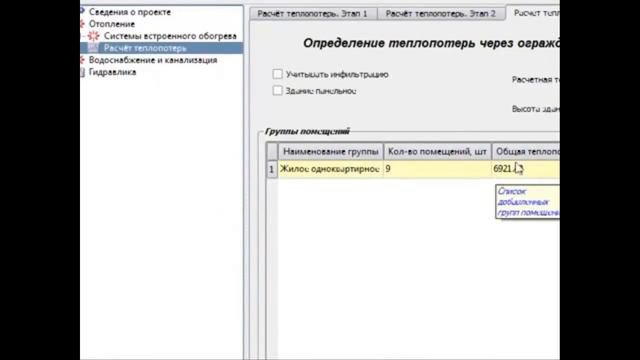This screenshot has height=360, width=640.
Task: Select 'Отопление' in the project tree
Action: [111, 24]
